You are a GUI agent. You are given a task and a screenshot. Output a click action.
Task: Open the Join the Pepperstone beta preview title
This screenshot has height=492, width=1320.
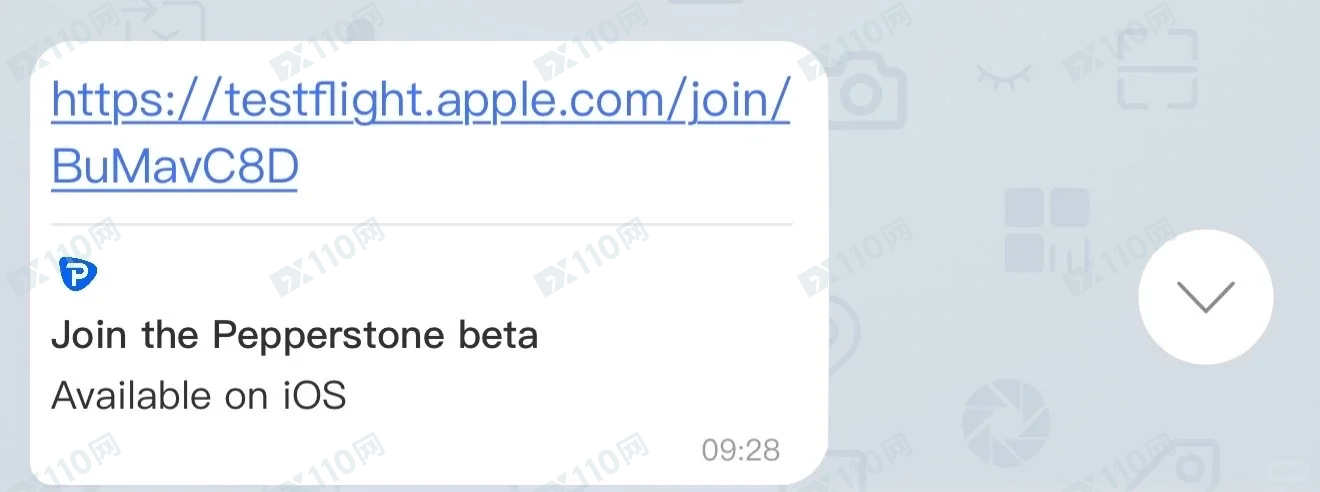pyautogui.click(x=295, y=335)
